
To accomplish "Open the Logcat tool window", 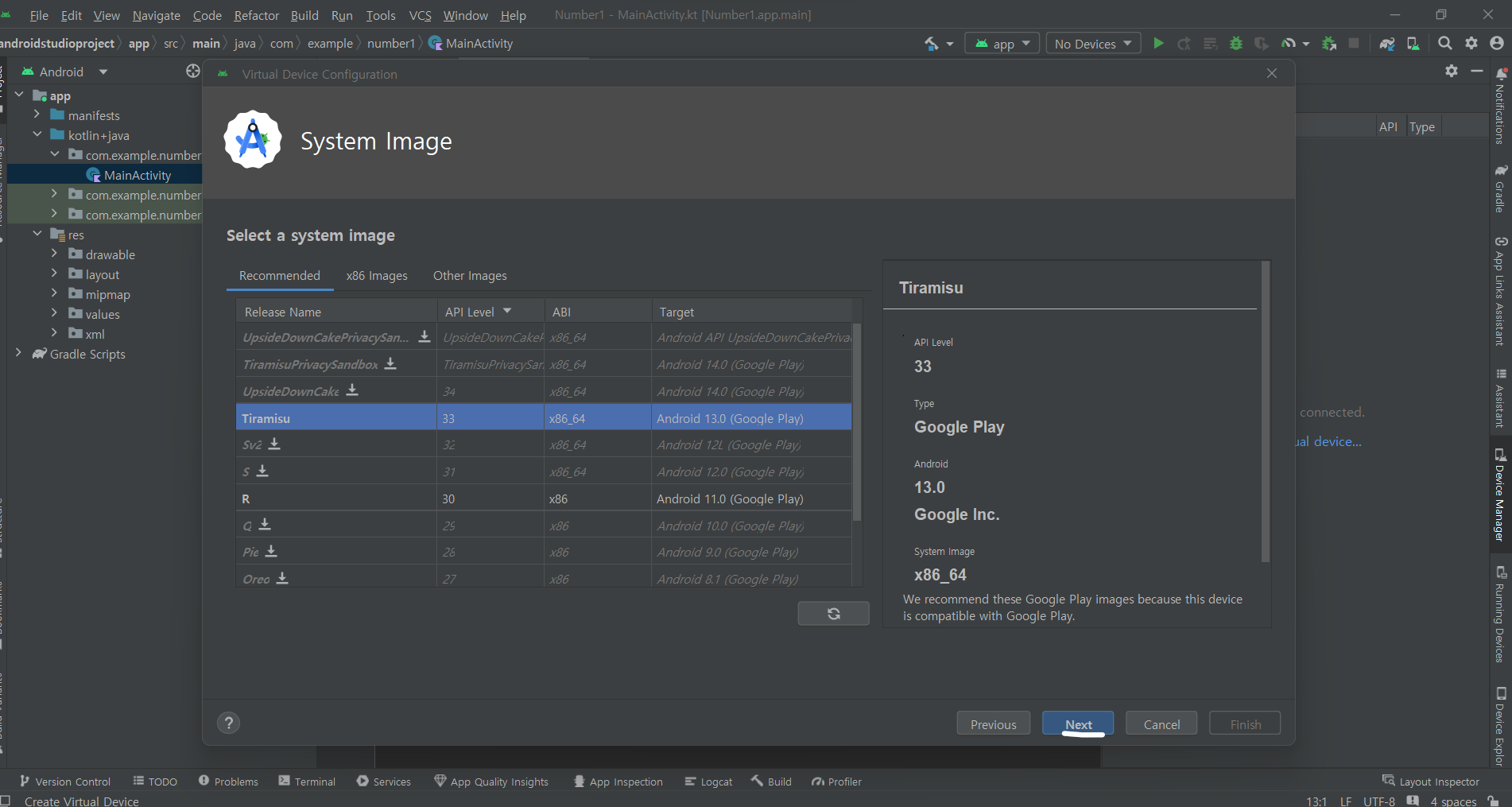I will (x=708, y=782).
